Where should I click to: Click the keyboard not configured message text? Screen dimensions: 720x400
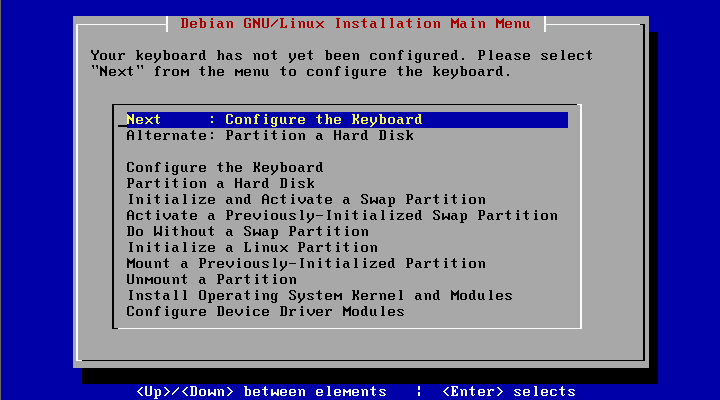(342, 64)
